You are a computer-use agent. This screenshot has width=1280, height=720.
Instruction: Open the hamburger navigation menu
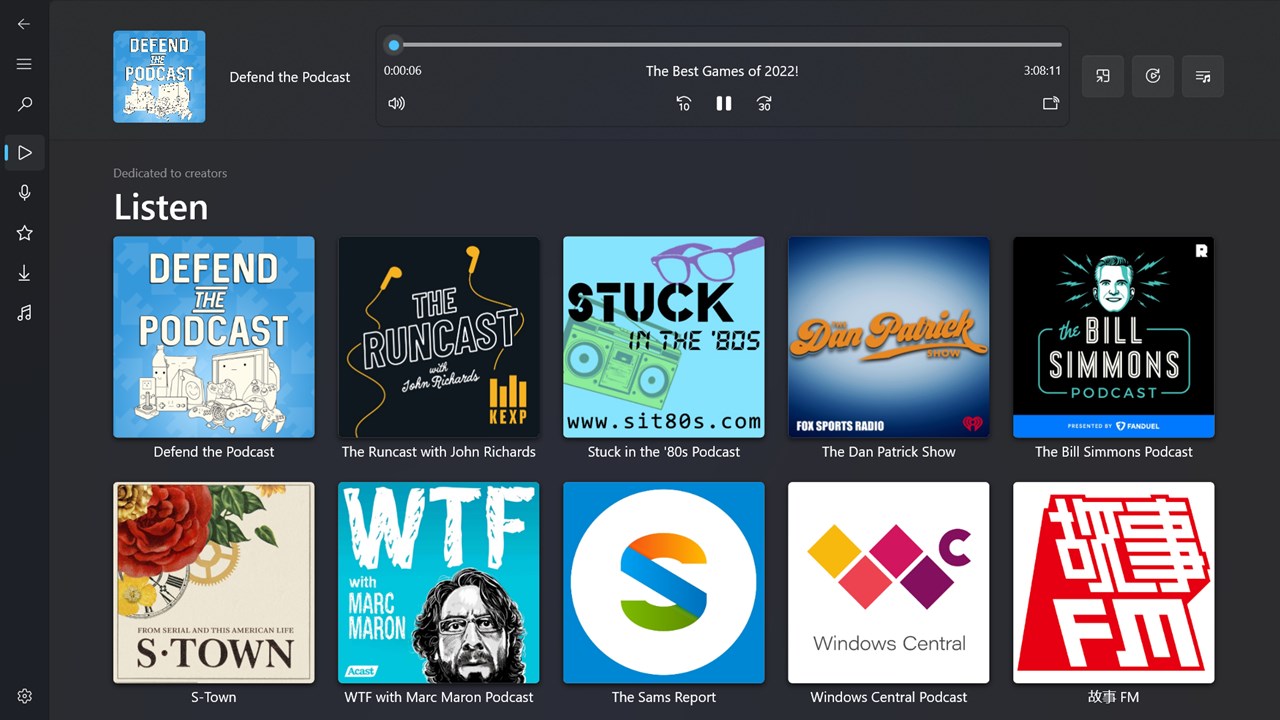pos(24,64)
